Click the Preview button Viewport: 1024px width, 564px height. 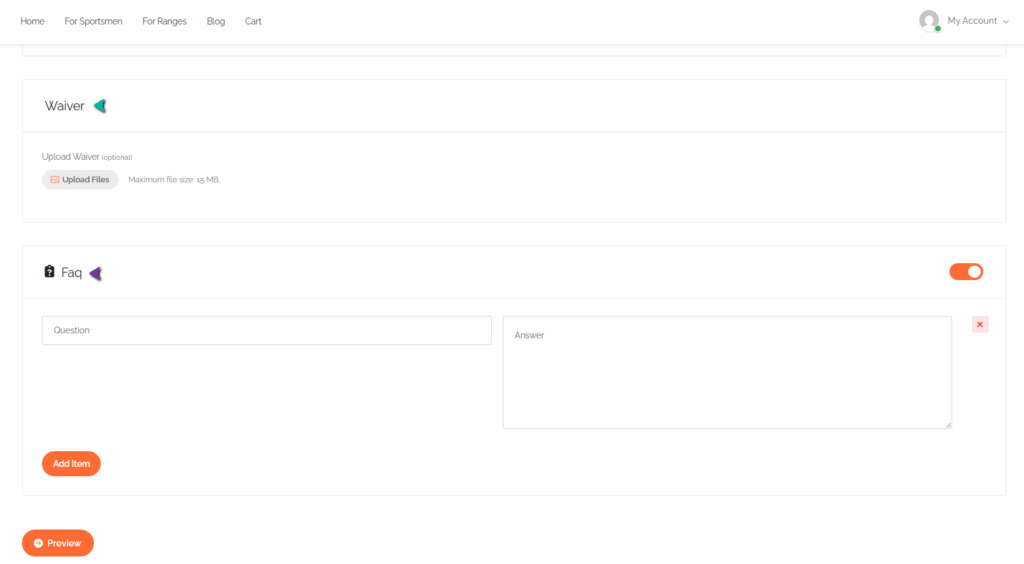(58, 543)
